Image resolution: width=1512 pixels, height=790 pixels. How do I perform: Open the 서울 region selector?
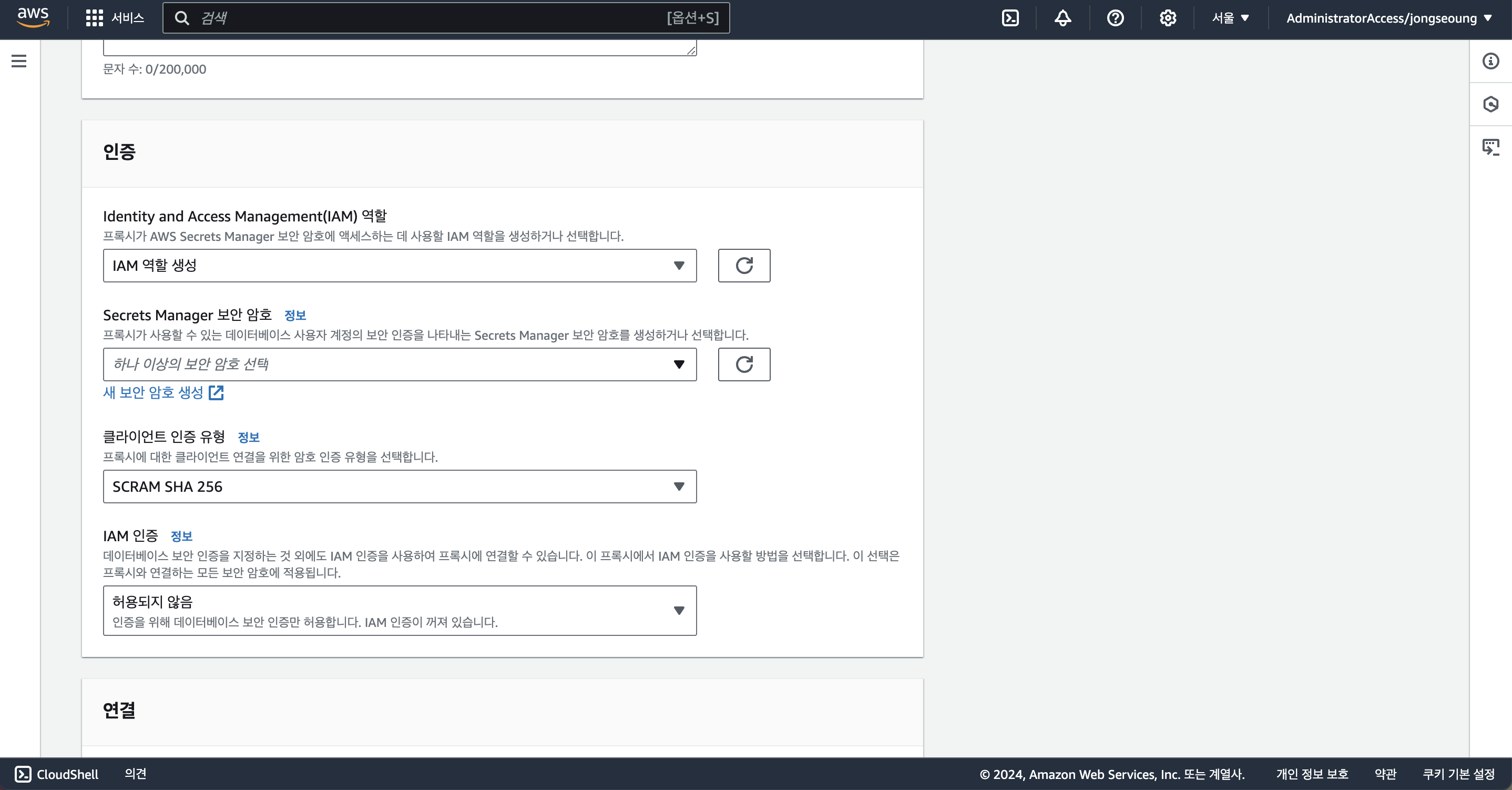1230,18
